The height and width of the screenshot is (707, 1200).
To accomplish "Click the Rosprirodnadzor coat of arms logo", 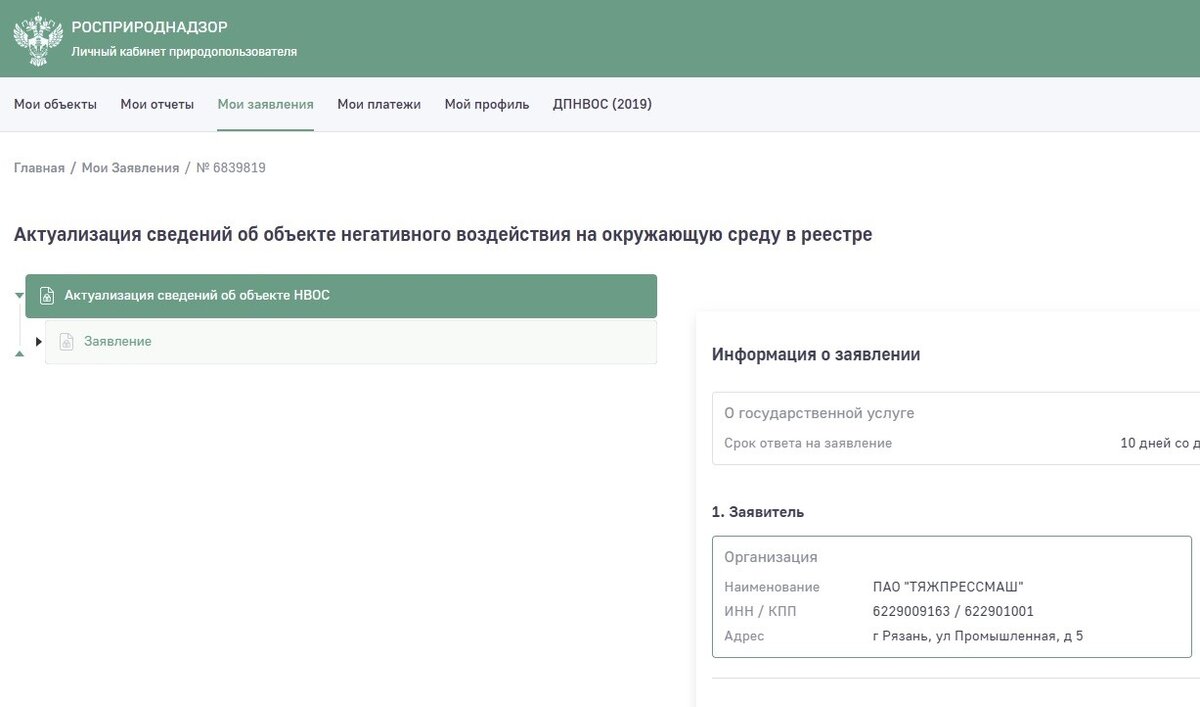I will tap(36, 38).
